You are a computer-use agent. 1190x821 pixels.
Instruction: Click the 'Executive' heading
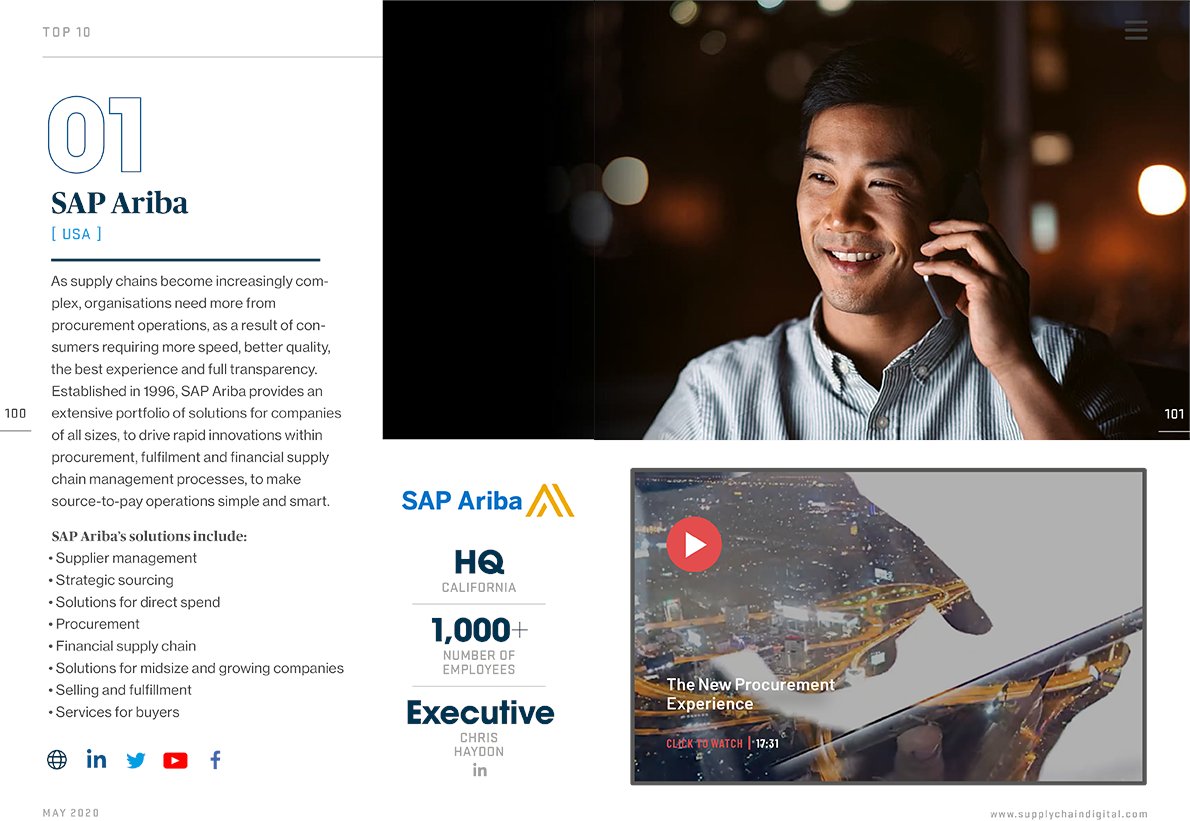(480, 712)
